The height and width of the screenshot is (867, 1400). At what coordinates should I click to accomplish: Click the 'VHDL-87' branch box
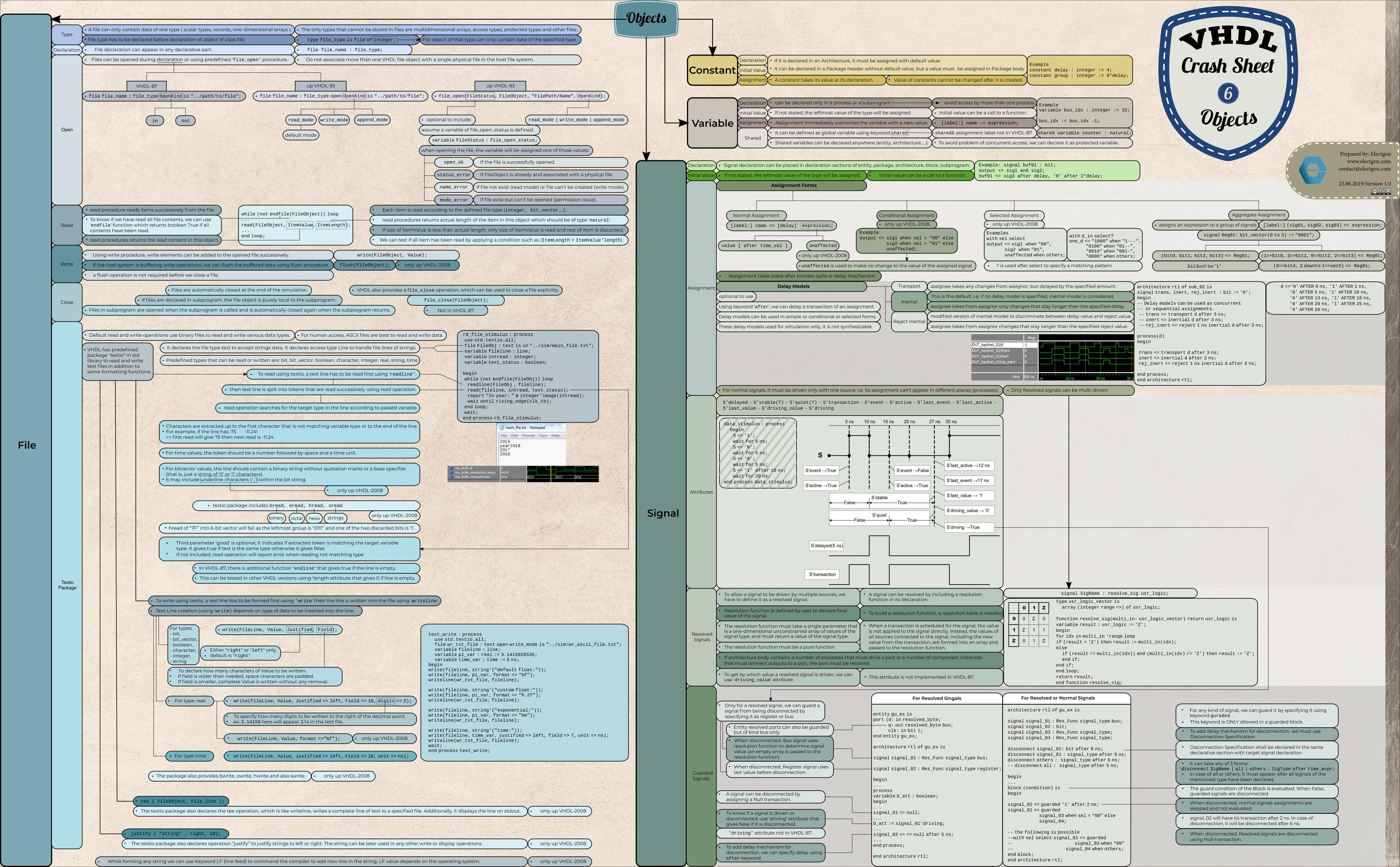pyautogui.click(x=146, y=86)
